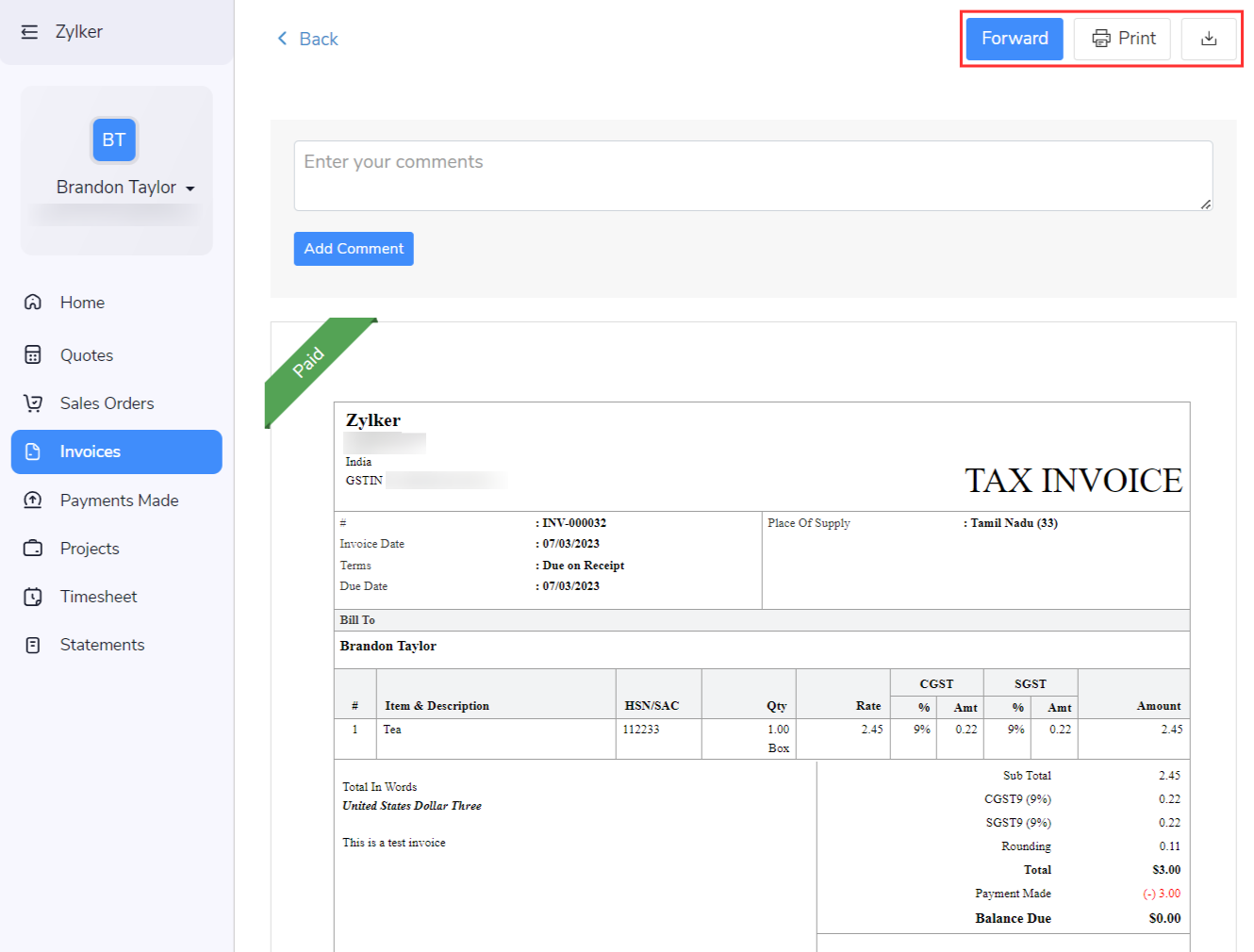
Task: Download the invoice with the download icon
Action: pyautogui.click(x=1210, y=38)
